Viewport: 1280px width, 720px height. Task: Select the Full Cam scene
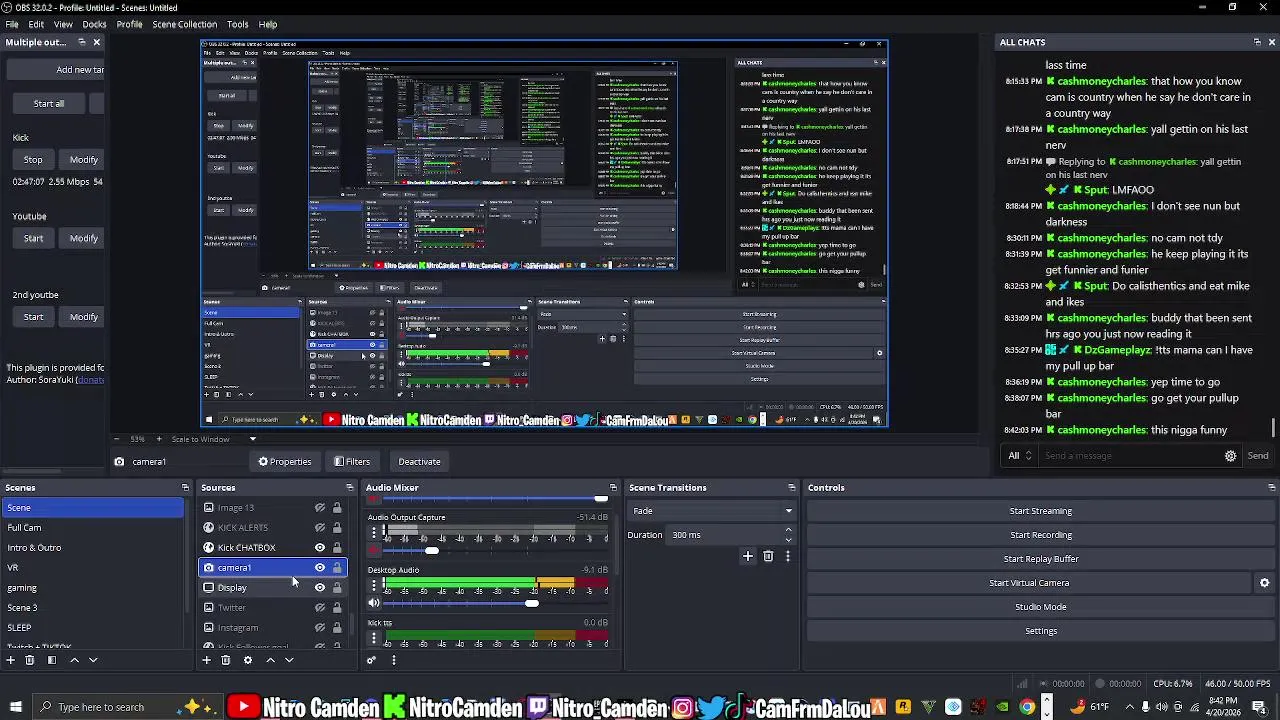92,528
